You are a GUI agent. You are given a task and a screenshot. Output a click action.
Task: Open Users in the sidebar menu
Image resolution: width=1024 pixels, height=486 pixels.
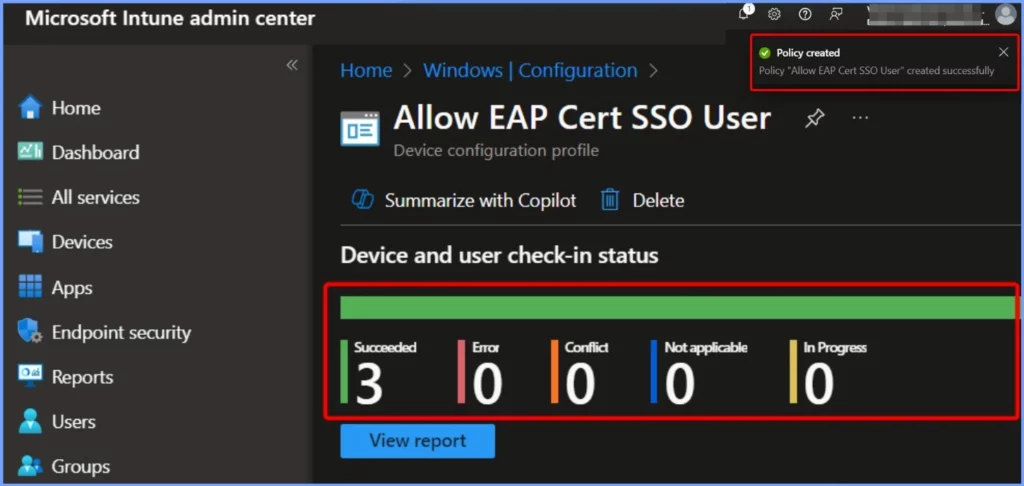(74, 422)
